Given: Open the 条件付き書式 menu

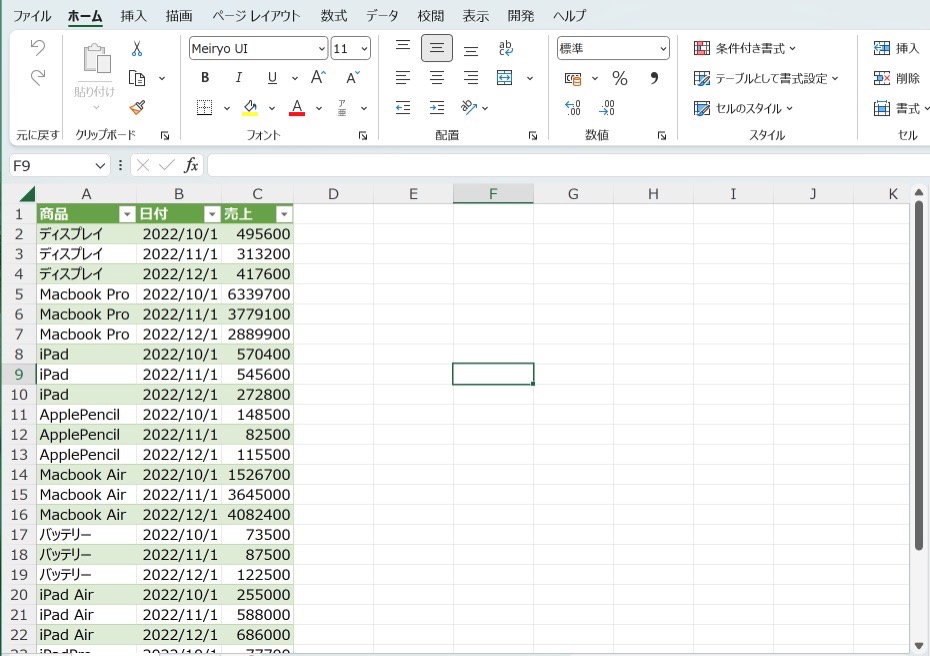Looking at the screenshot, I should coord(745,48).
